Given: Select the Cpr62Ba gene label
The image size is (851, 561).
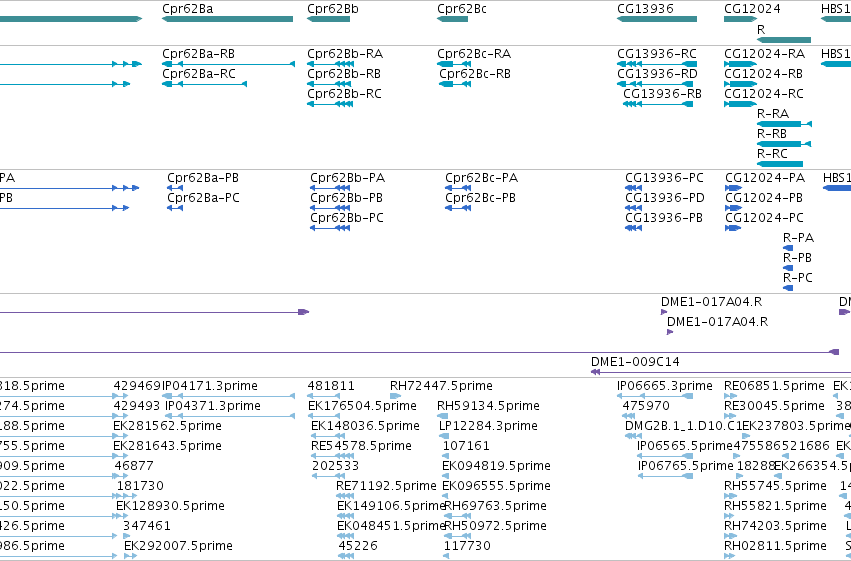Looking at the screenshot, I should click(x=187, y=9).
